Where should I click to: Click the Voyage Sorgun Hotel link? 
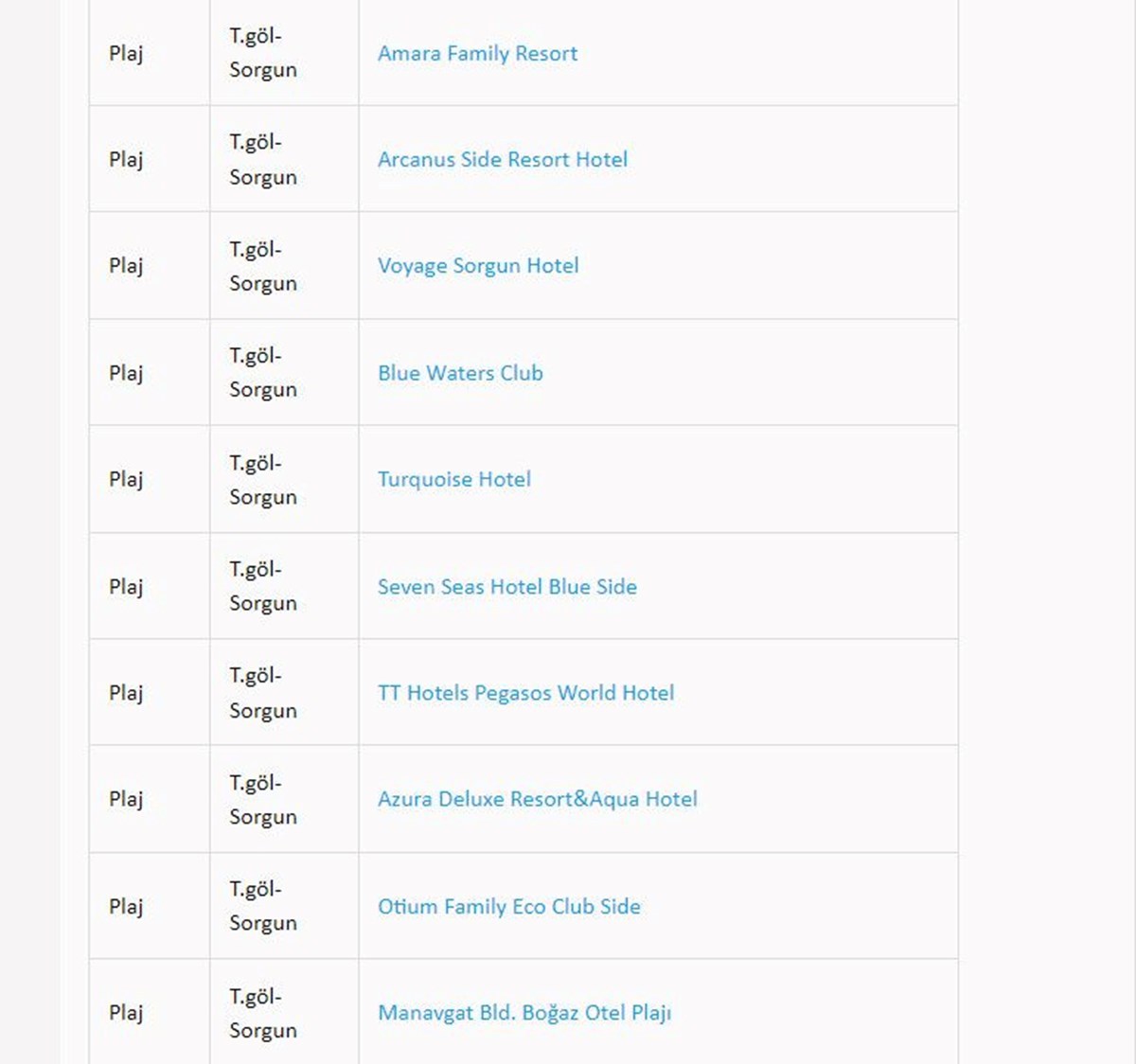point(478,266)
